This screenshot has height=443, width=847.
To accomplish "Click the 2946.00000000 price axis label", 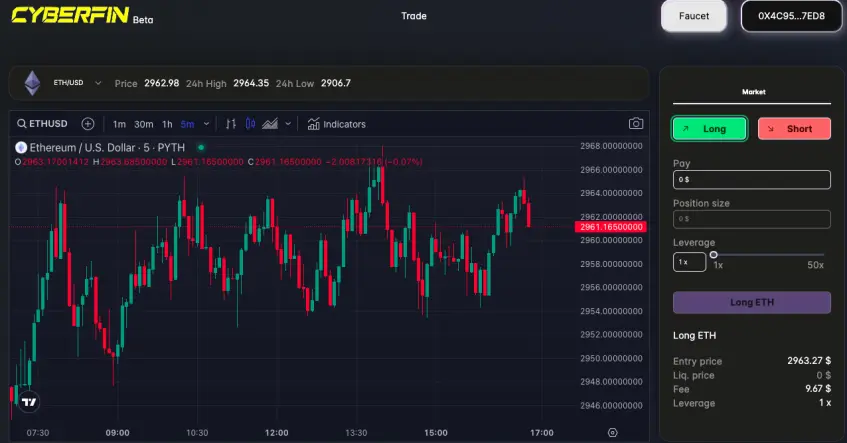I will (611, 405).
